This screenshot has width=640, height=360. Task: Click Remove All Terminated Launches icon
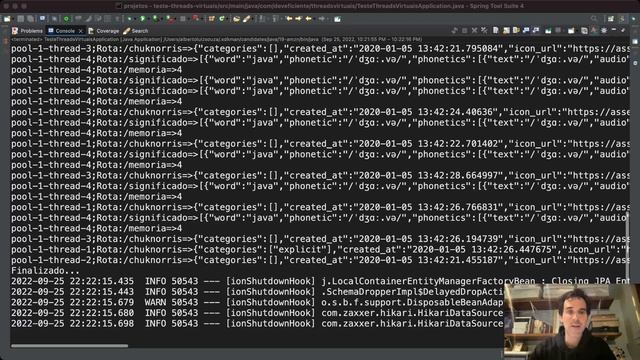point(484,30)
